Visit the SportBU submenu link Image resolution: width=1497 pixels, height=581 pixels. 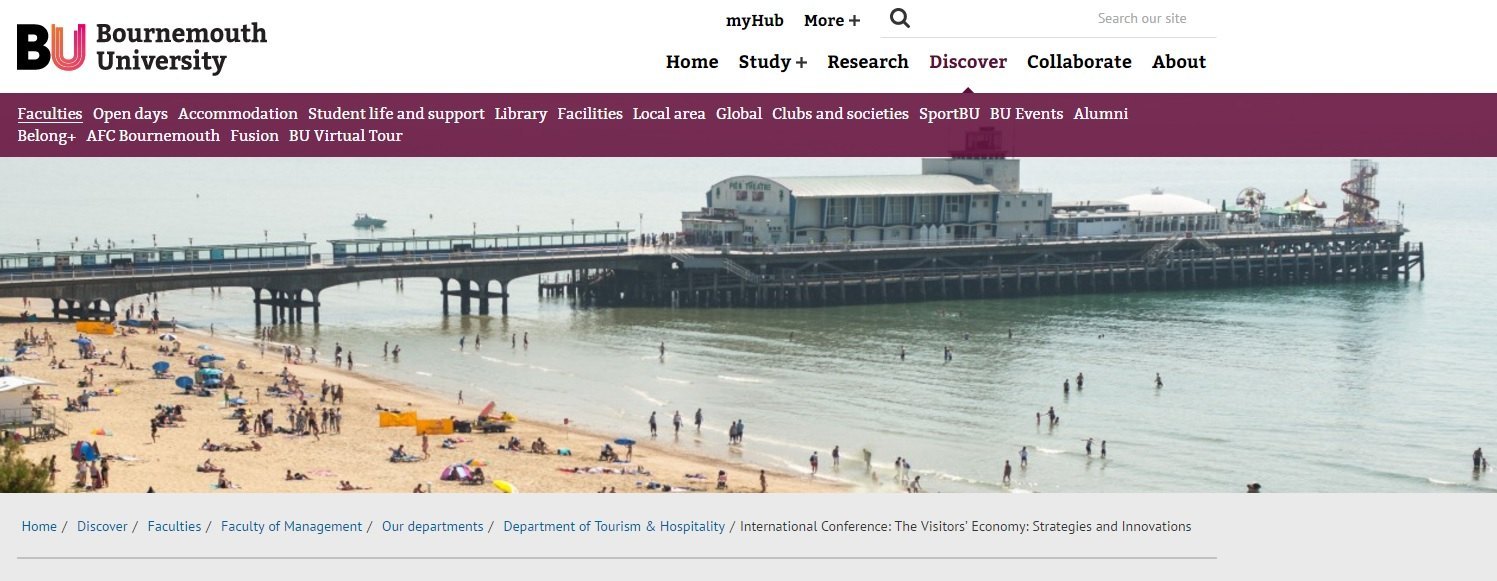click(949, 114)
